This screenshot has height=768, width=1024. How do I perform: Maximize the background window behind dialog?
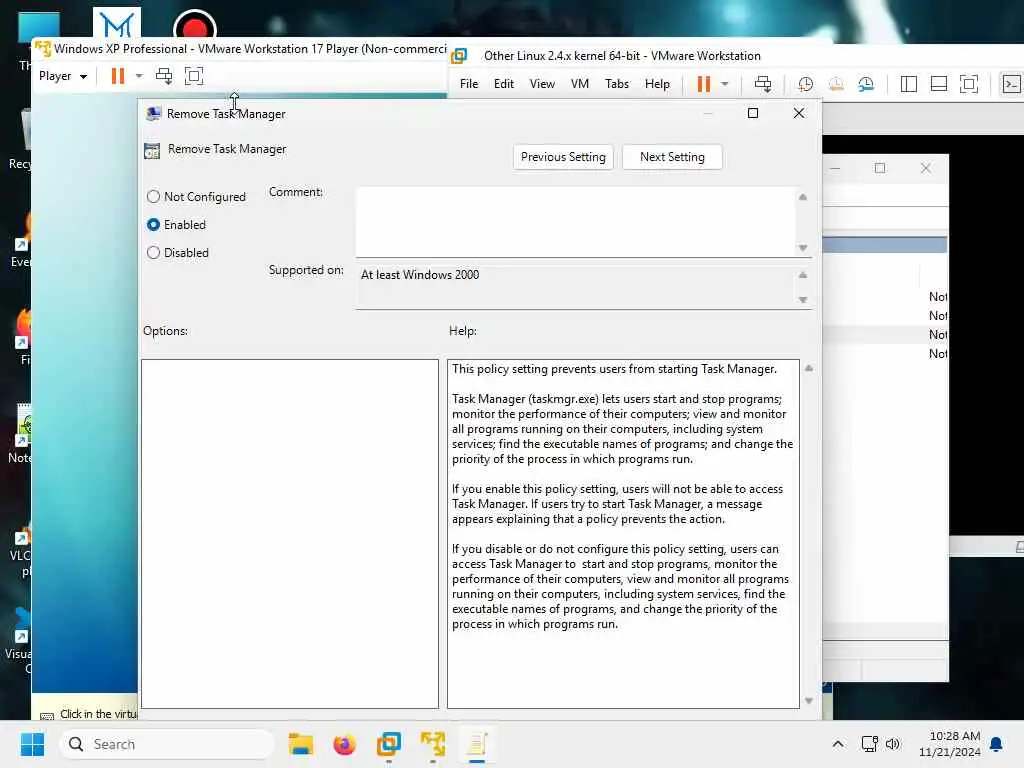[880, 168]
